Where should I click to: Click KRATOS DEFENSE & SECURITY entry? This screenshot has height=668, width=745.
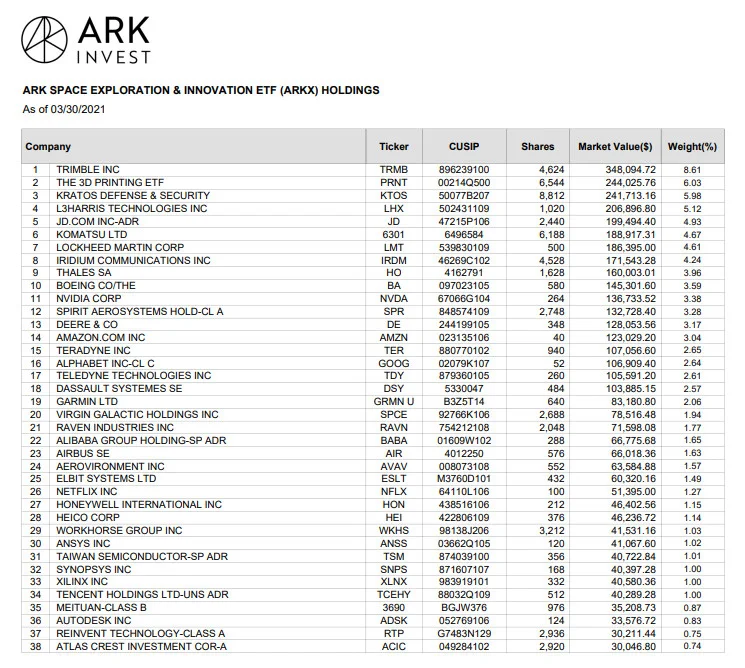pos(133,195)
